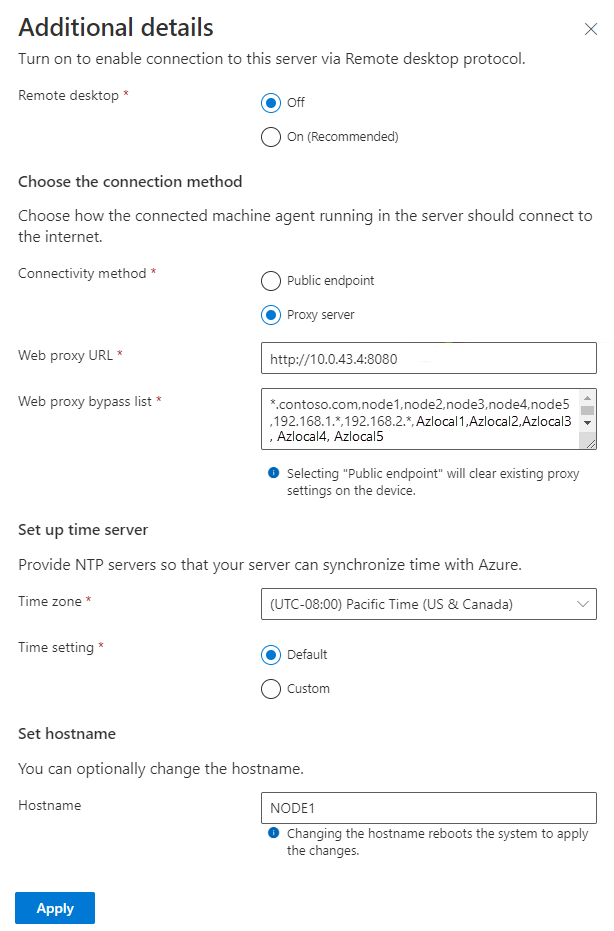Select Remote desktop Off option
The width and height of the screenshot is (614, 931).
(271, 103)
